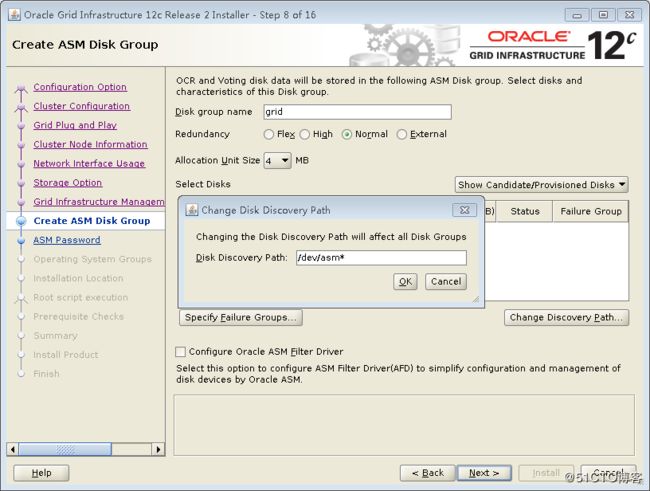
Task: Close the Change Disk Discovery Path dialog
Action: coord(464,210)
